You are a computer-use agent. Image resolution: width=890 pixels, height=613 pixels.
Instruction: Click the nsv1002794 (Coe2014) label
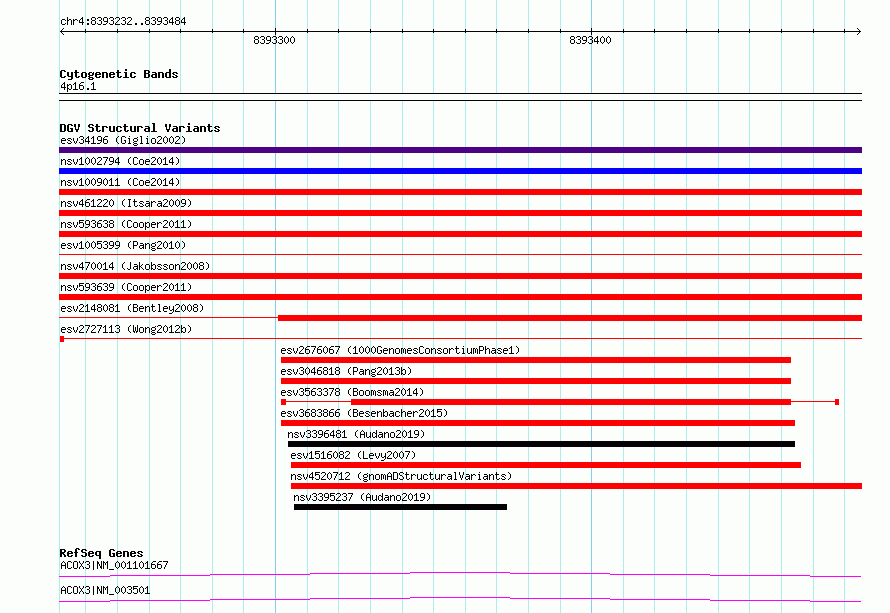120,161
